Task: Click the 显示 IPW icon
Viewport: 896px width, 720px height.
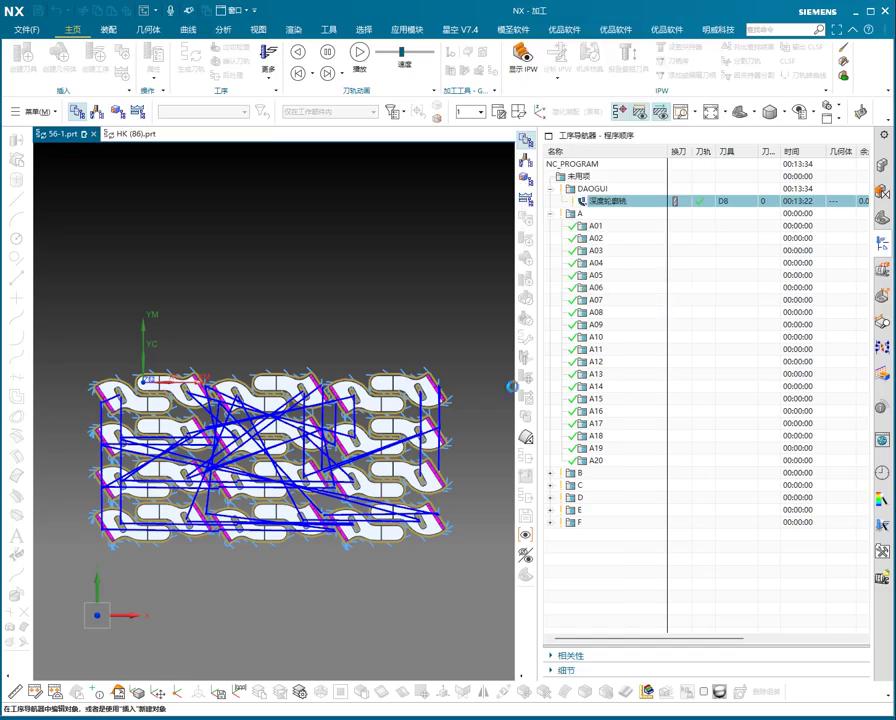Action: (x=522, y=55)
